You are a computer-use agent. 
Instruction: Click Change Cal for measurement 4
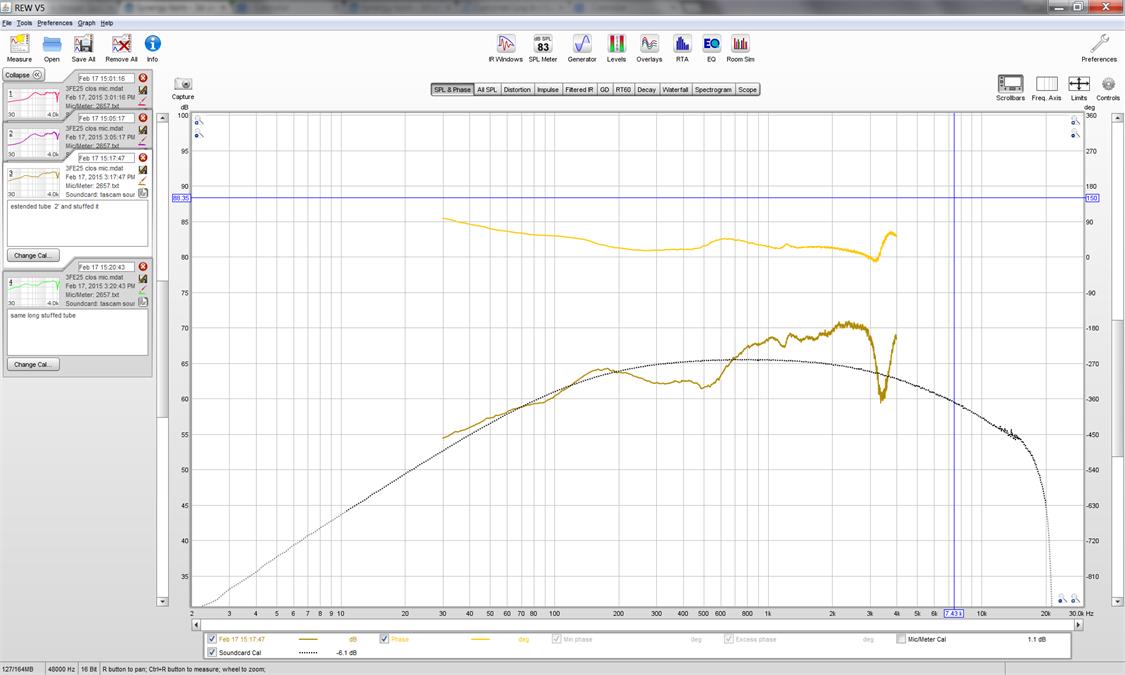[33, 364]
